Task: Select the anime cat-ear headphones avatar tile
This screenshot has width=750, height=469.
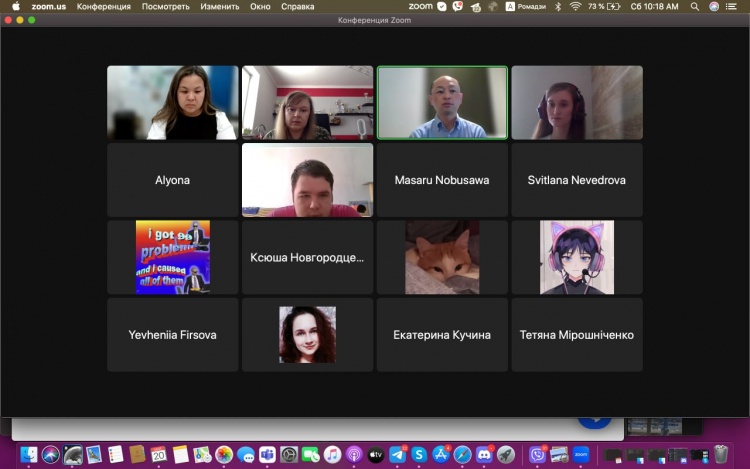Action: coord(577,258)
